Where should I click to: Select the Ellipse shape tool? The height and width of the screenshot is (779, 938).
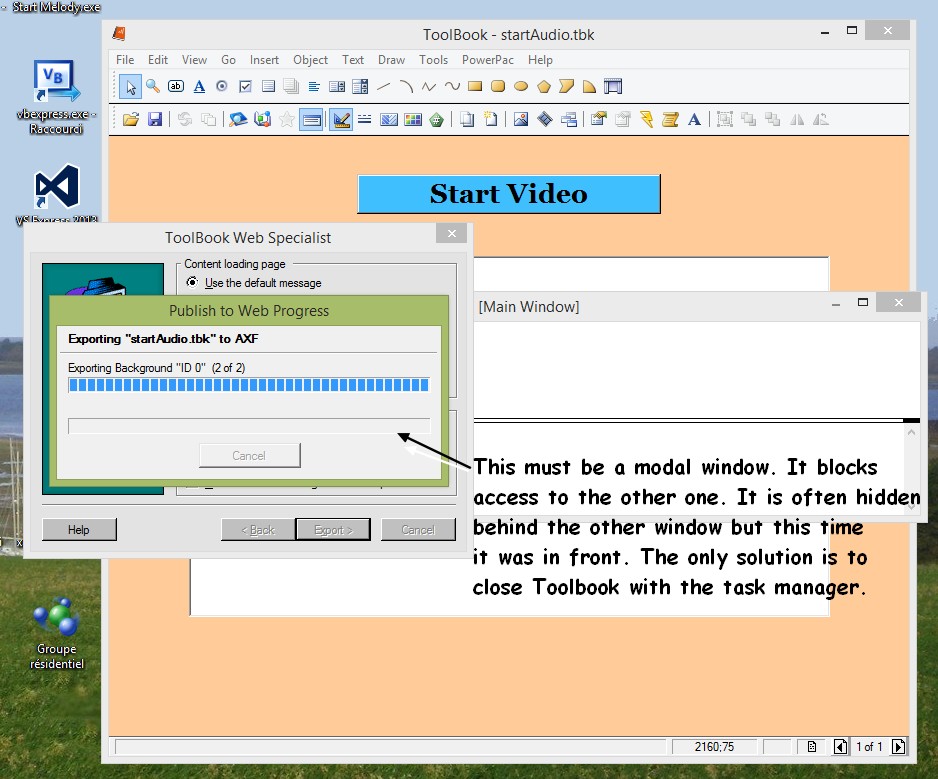pos(521,86)
